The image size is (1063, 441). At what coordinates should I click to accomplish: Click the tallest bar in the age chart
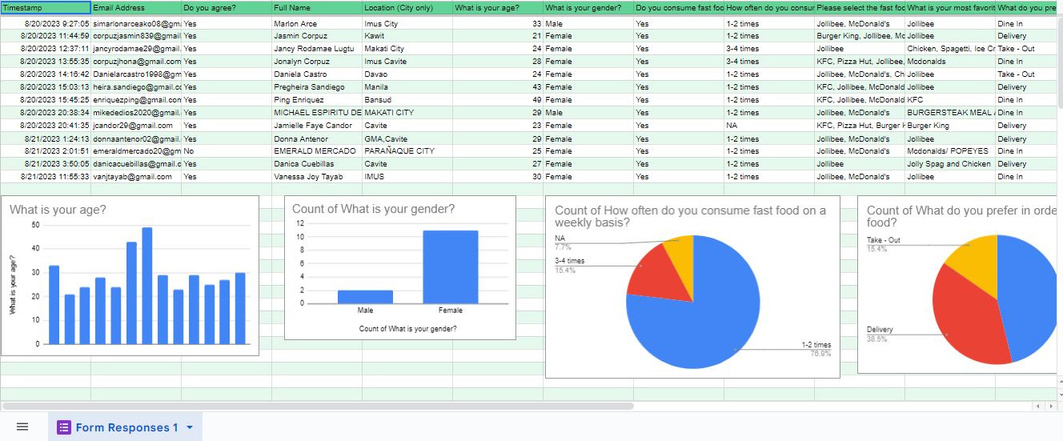(147, 286)
